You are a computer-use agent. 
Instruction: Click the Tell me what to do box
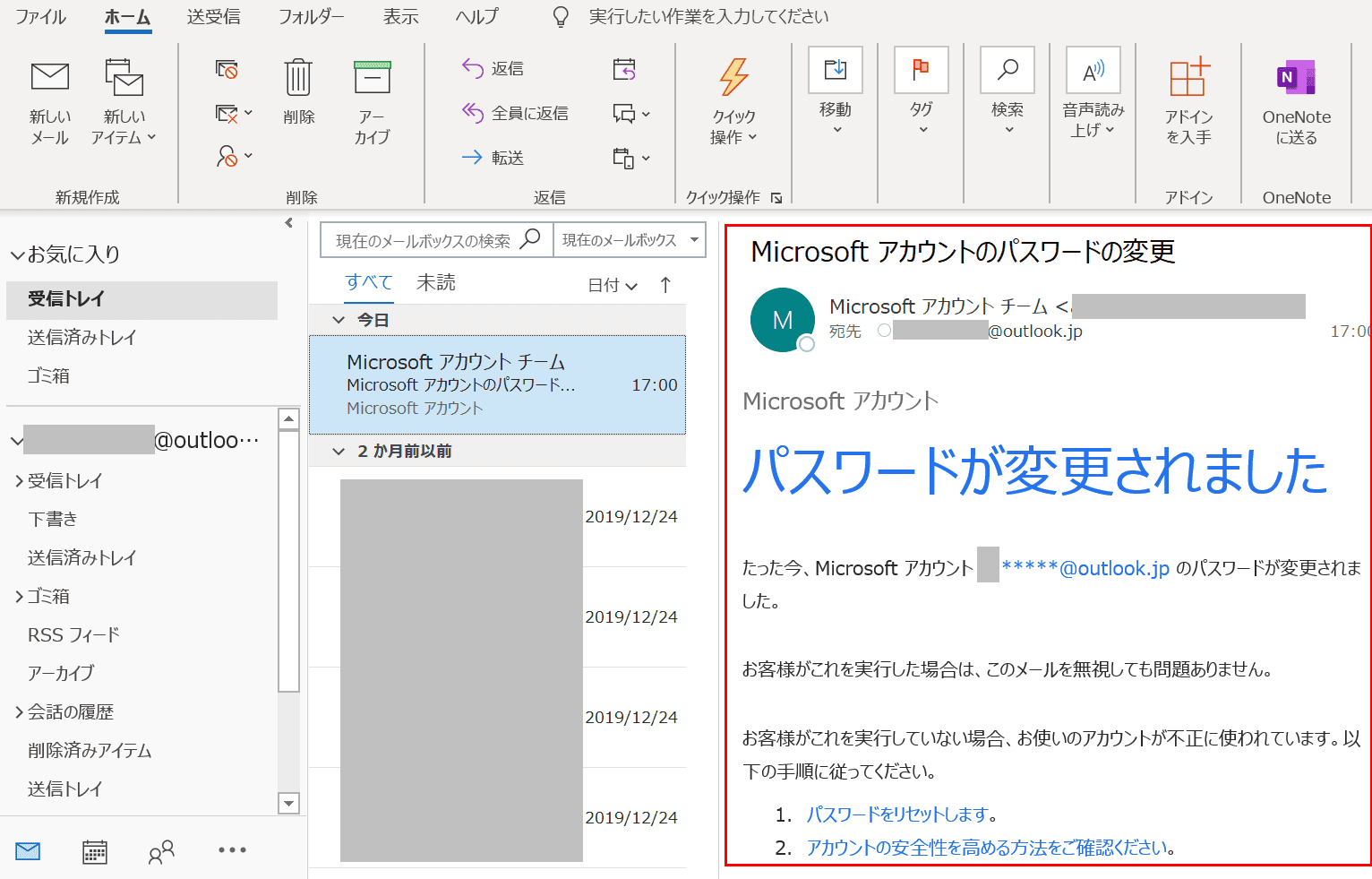[707, 16]
